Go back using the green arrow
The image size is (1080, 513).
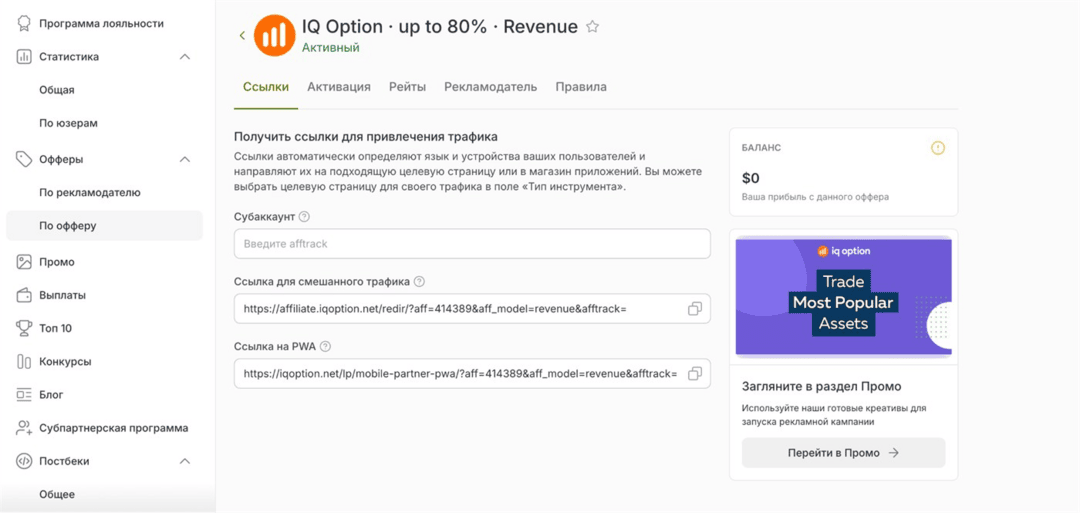click(x=242, y=35)
